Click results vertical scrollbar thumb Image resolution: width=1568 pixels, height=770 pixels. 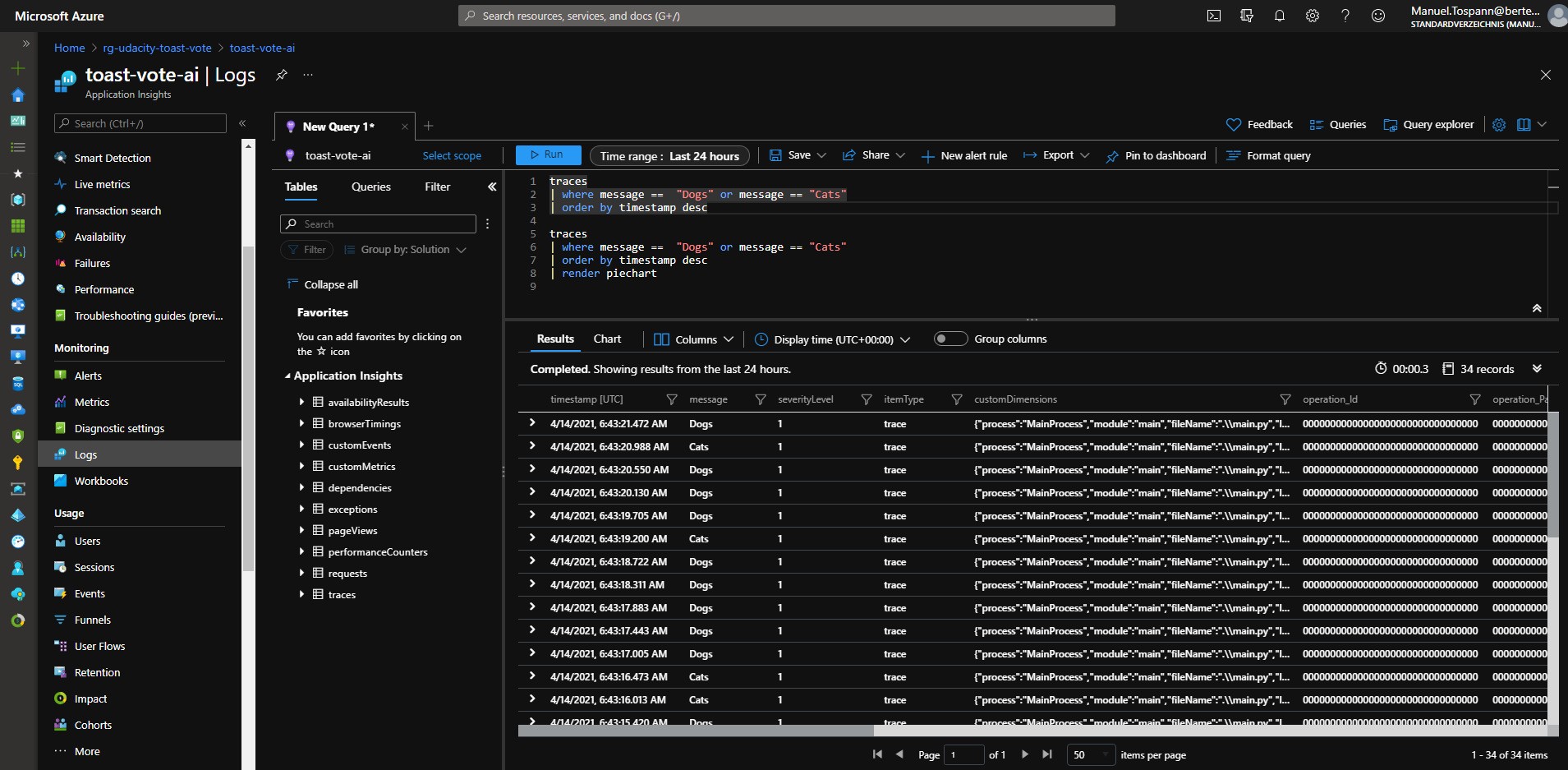click(x=1552, y=474)
